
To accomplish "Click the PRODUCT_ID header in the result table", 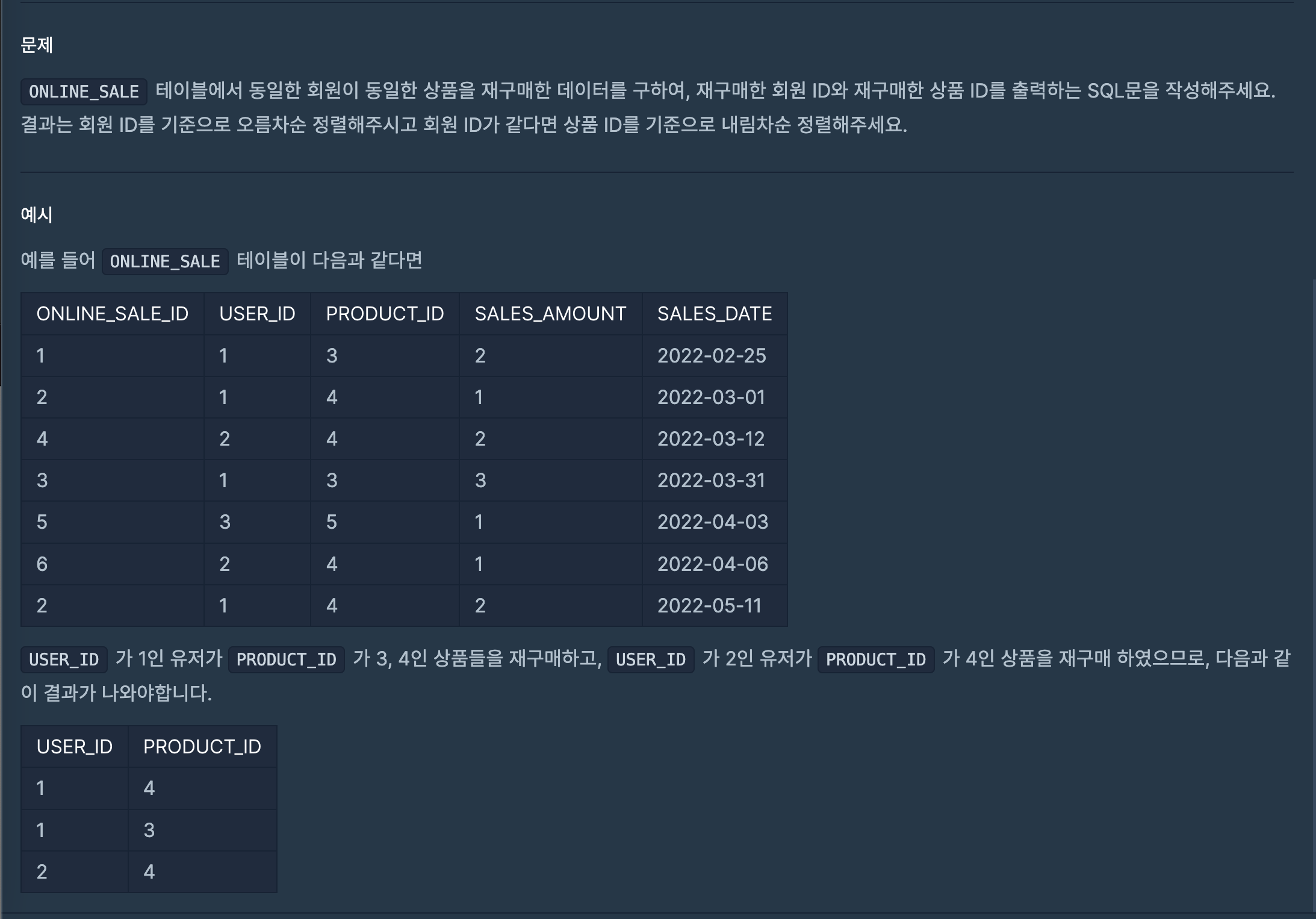I will 202,747.
